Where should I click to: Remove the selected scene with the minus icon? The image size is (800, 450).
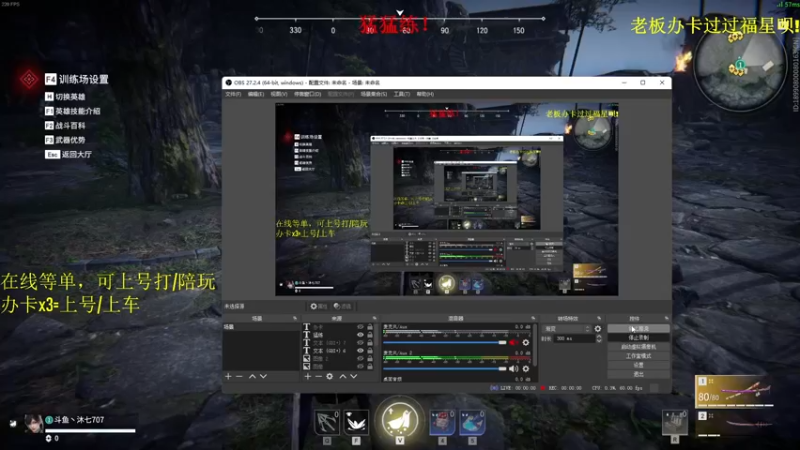(239, 376)
